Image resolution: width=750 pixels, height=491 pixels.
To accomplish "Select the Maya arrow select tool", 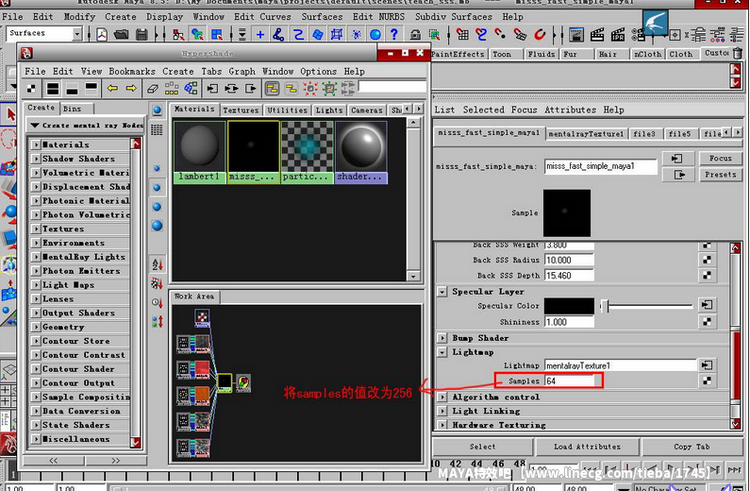I will pyautogui.click(x=11, y=115).
